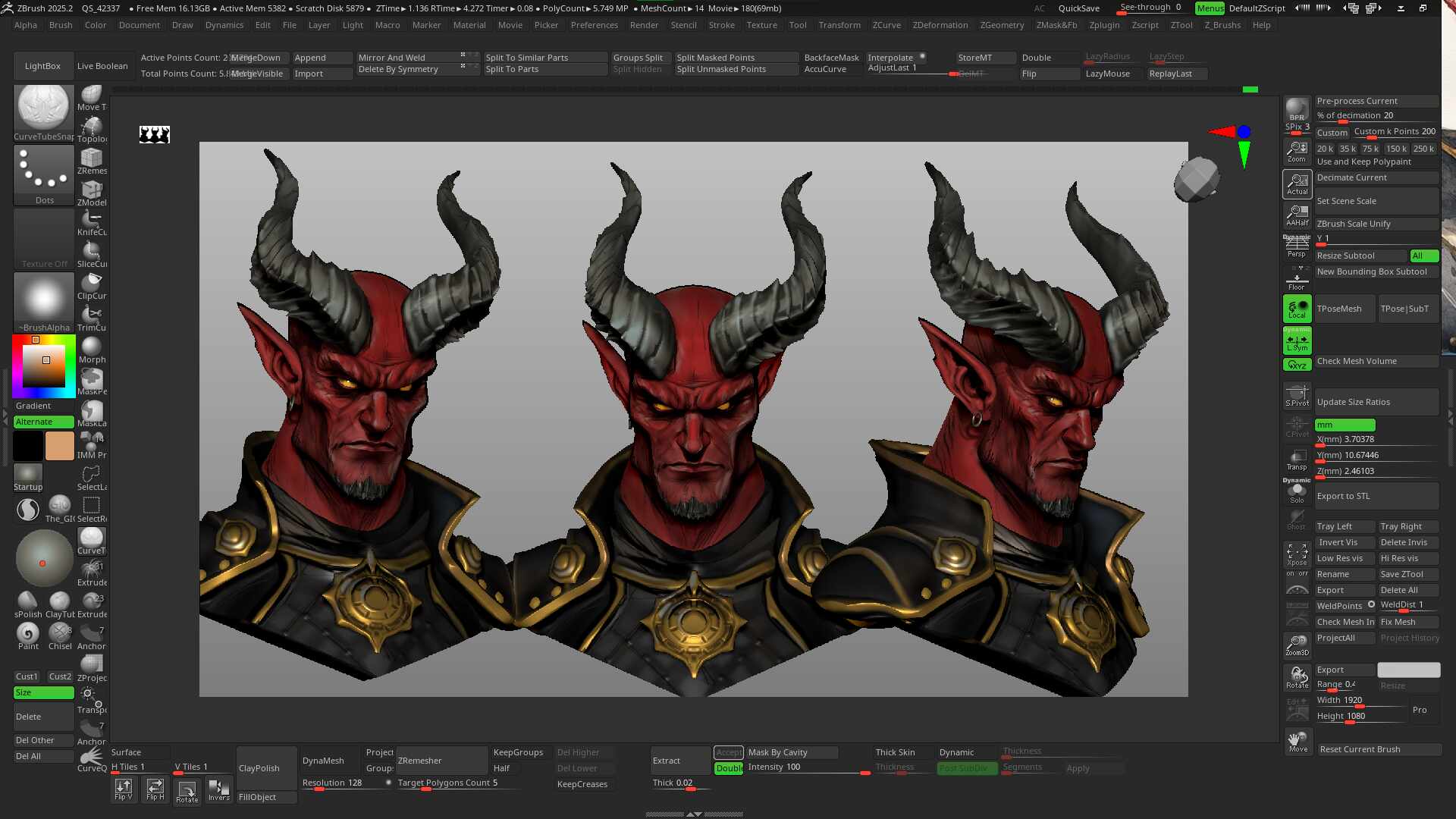The height and width of the screenshot is (819, 1456).
Task: Open the BrushAlpha alpha picker
Action: click(x=44, y=301)
